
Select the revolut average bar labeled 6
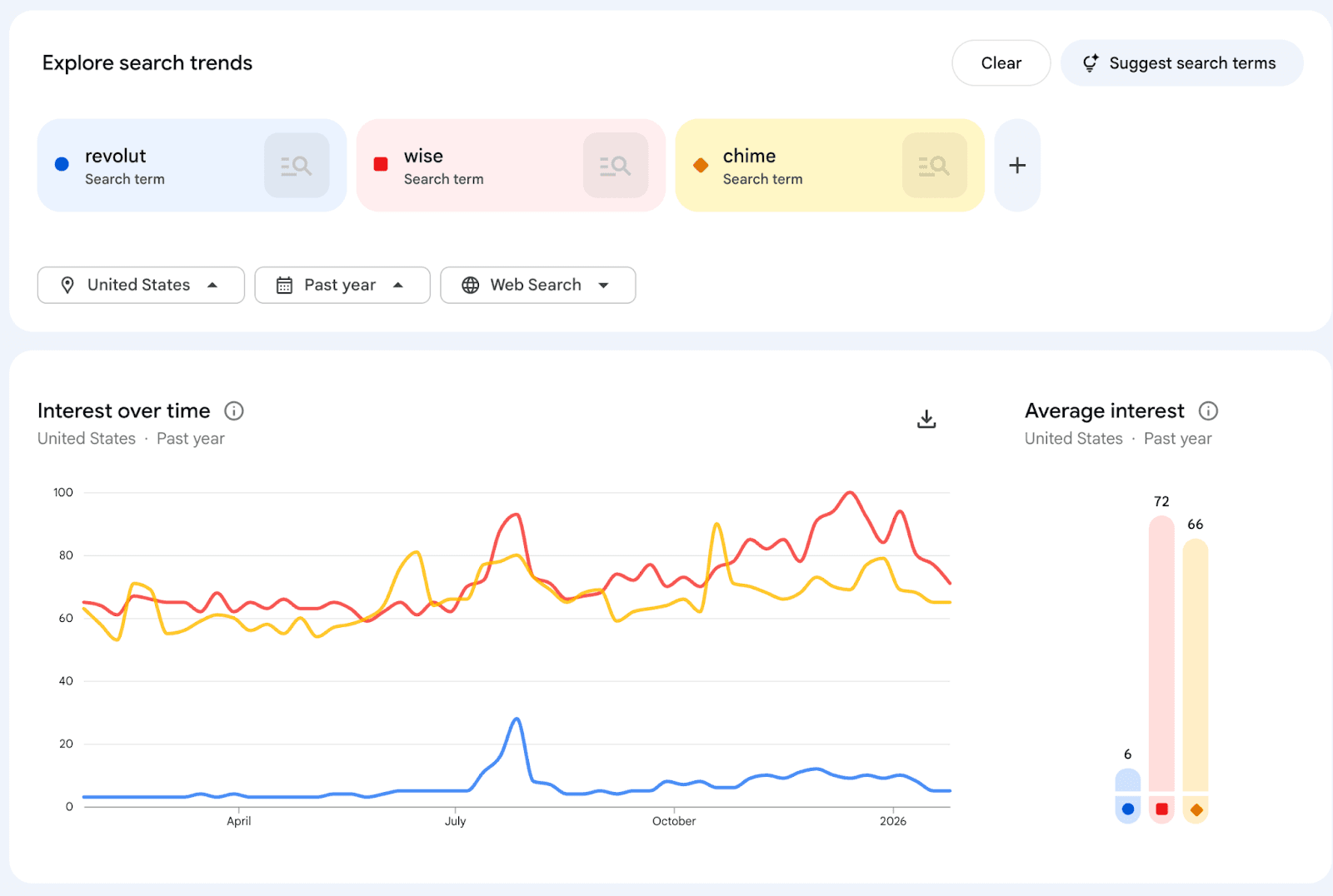(x=1128, y=780)
